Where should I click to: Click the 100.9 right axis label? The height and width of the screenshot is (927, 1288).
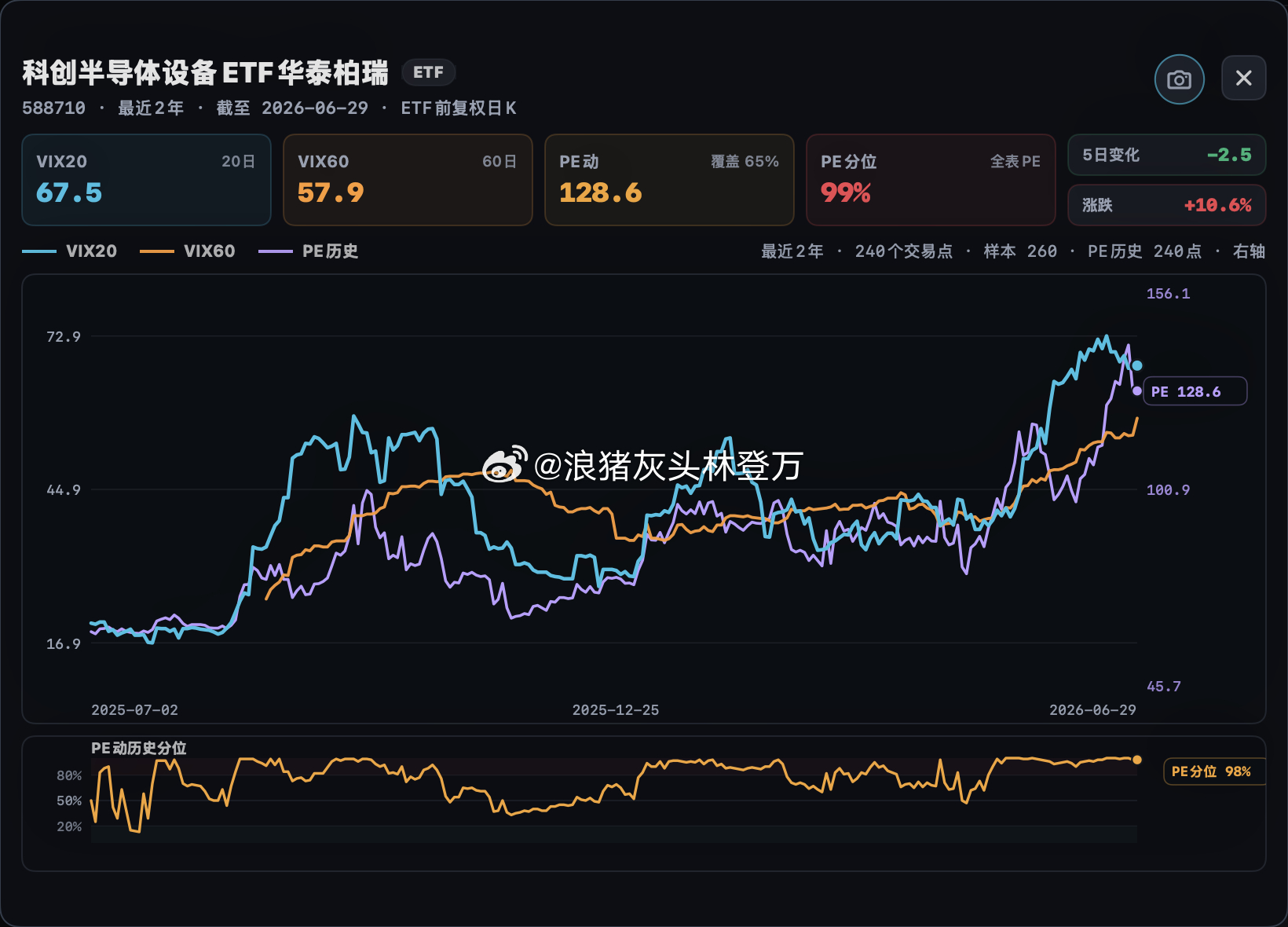tap(1168, 489)
